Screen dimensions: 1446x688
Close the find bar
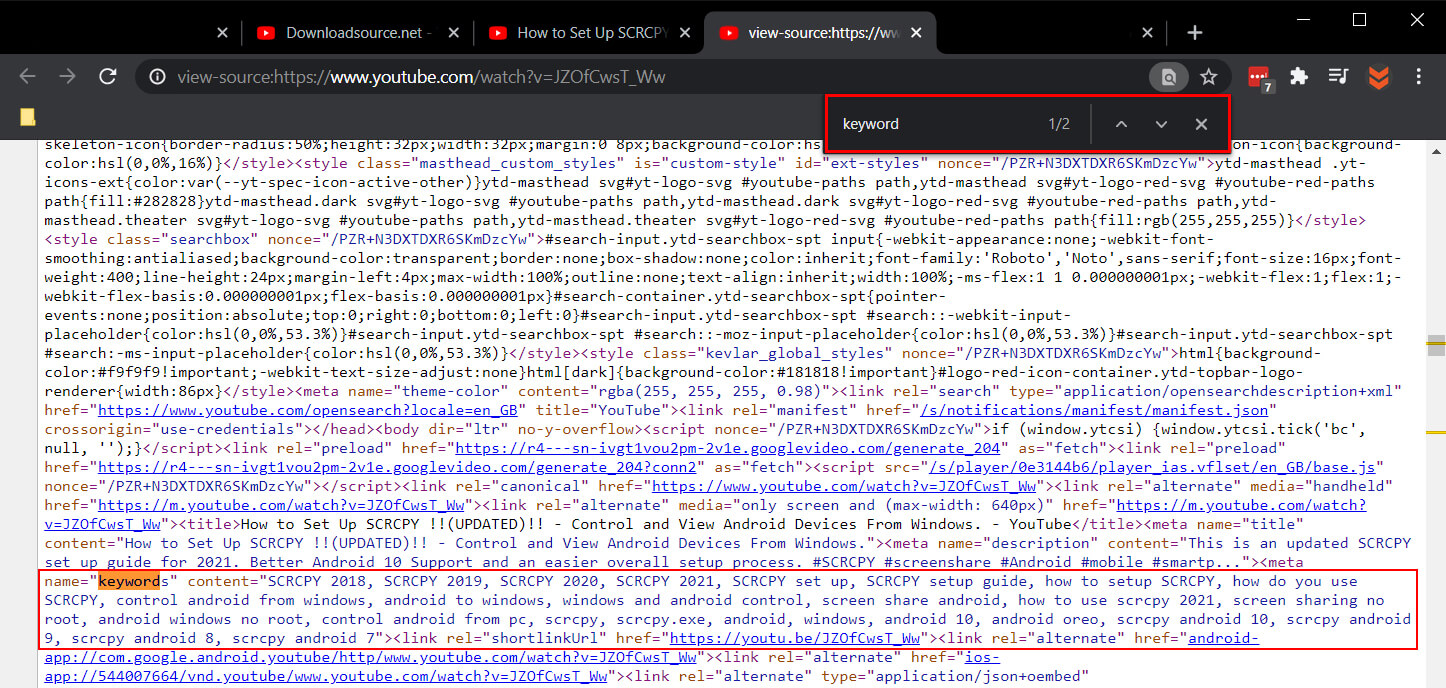1201,124
